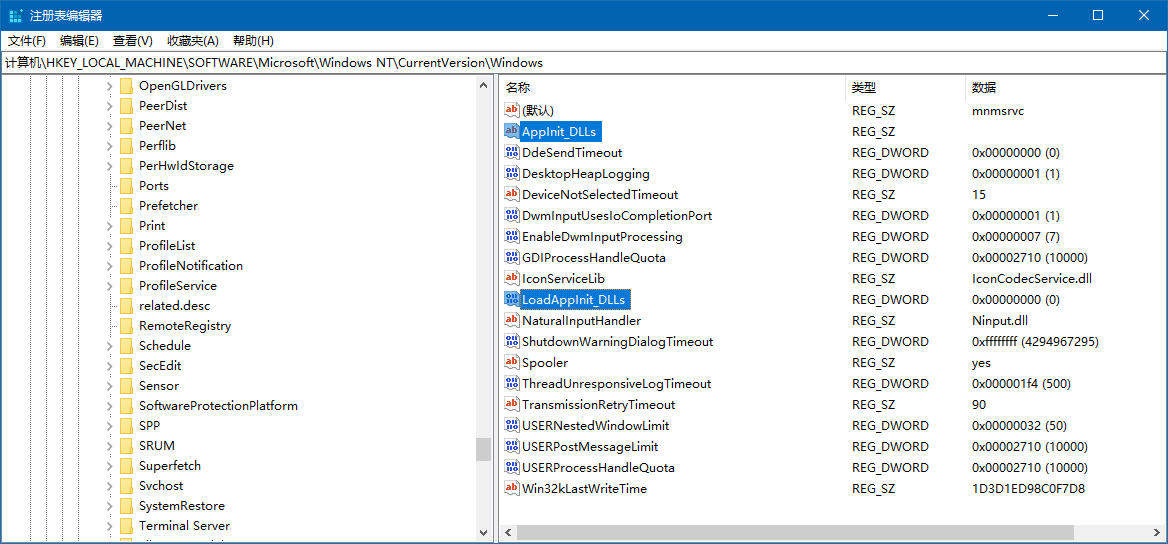Click the PeerDist folder icon
Screen dimensions: 1168x544
(x=126, y=106)
